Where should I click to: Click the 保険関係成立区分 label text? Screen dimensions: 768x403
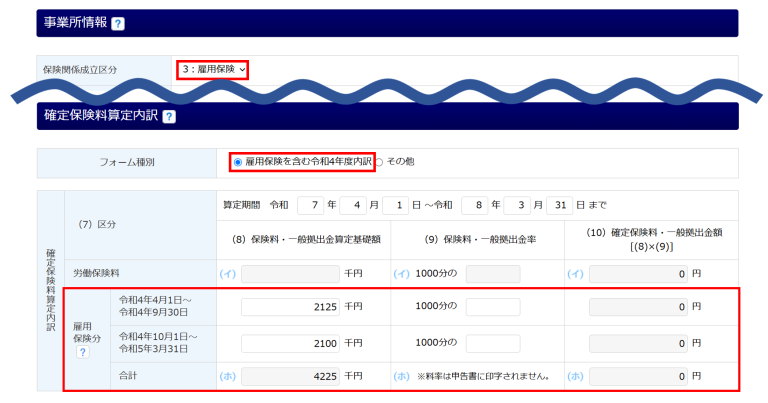point(80,70)
